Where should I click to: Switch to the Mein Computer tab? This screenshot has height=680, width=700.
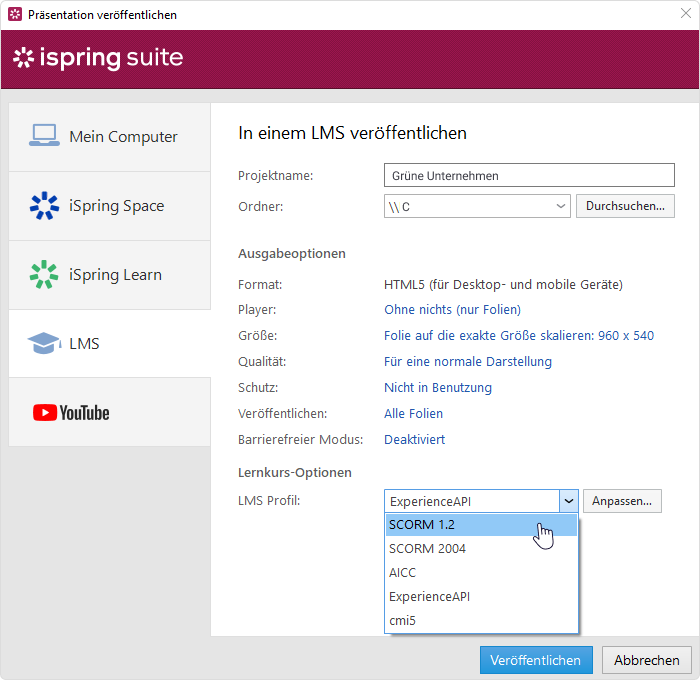109,137
